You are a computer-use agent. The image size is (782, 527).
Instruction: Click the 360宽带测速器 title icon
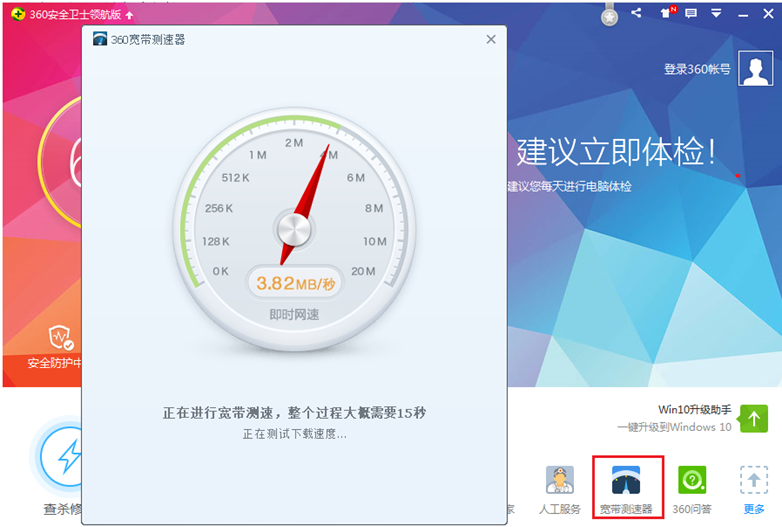pyautogui.click(x=100, y=39)
